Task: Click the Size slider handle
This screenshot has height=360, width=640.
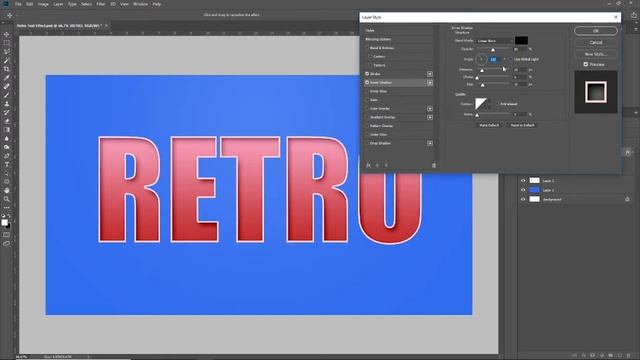Action: tap(482, 85)
